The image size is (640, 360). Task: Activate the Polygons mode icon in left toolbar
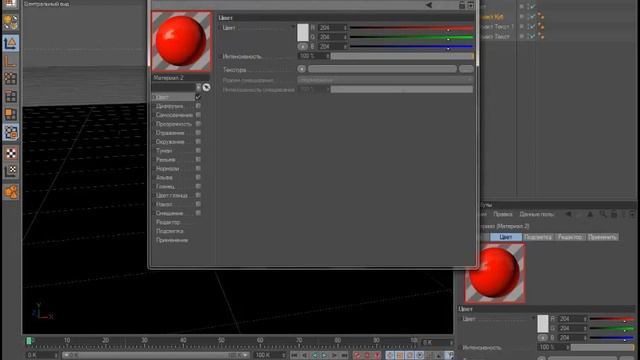point(10,114)
